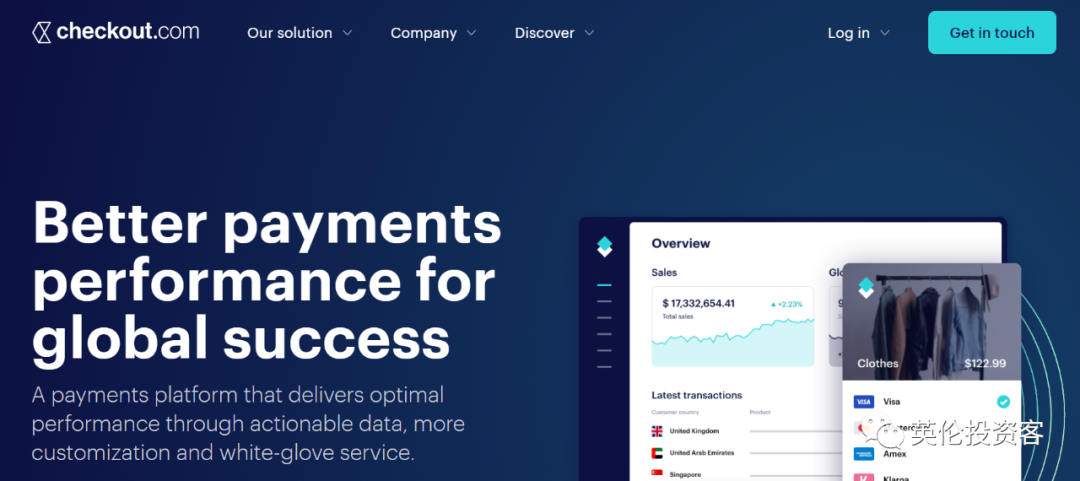Click the Product column header

(760, 413)
